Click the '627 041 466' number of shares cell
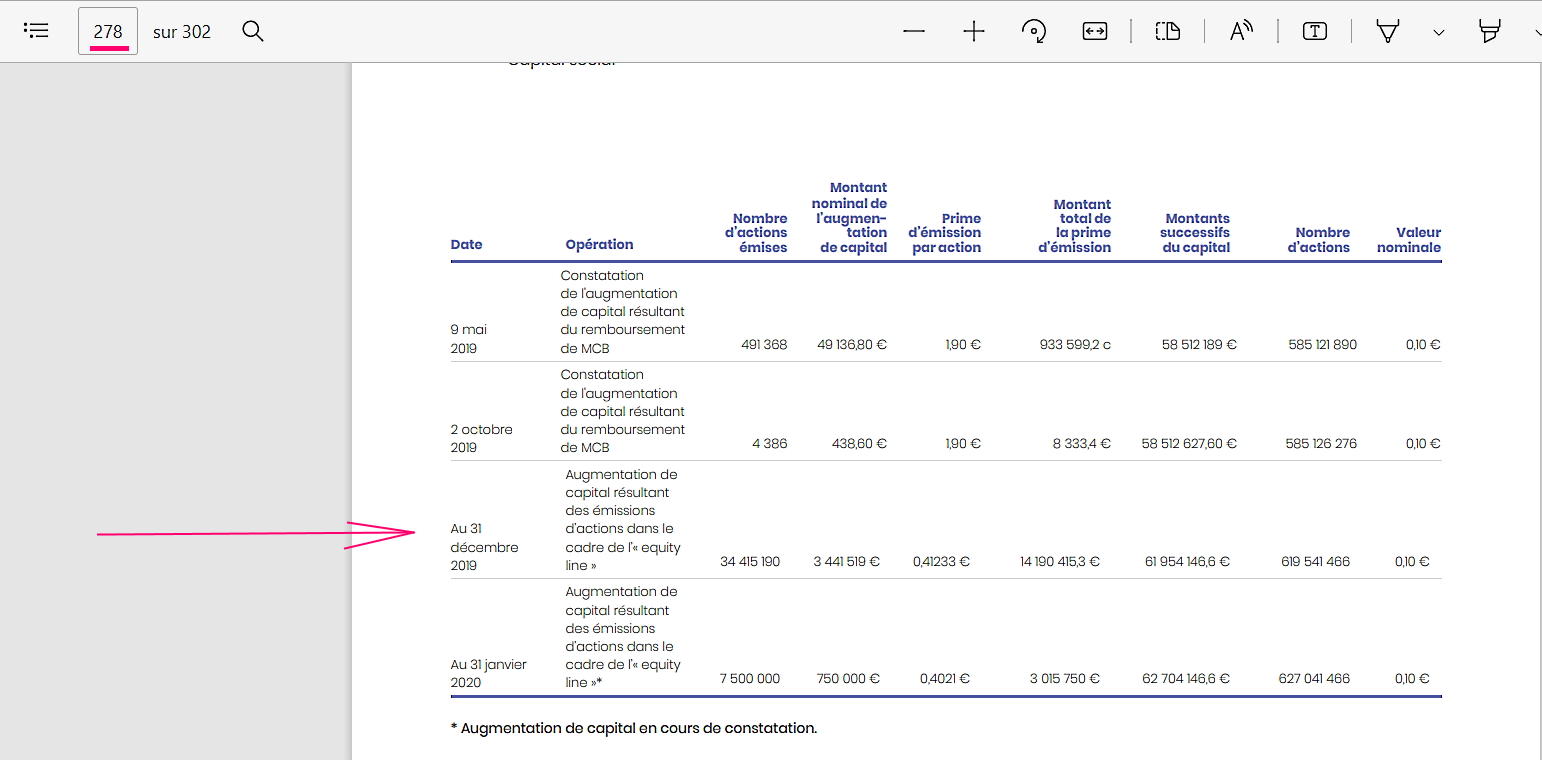The height and width of the screenshot is (760, 1542). pos(1314,679)
